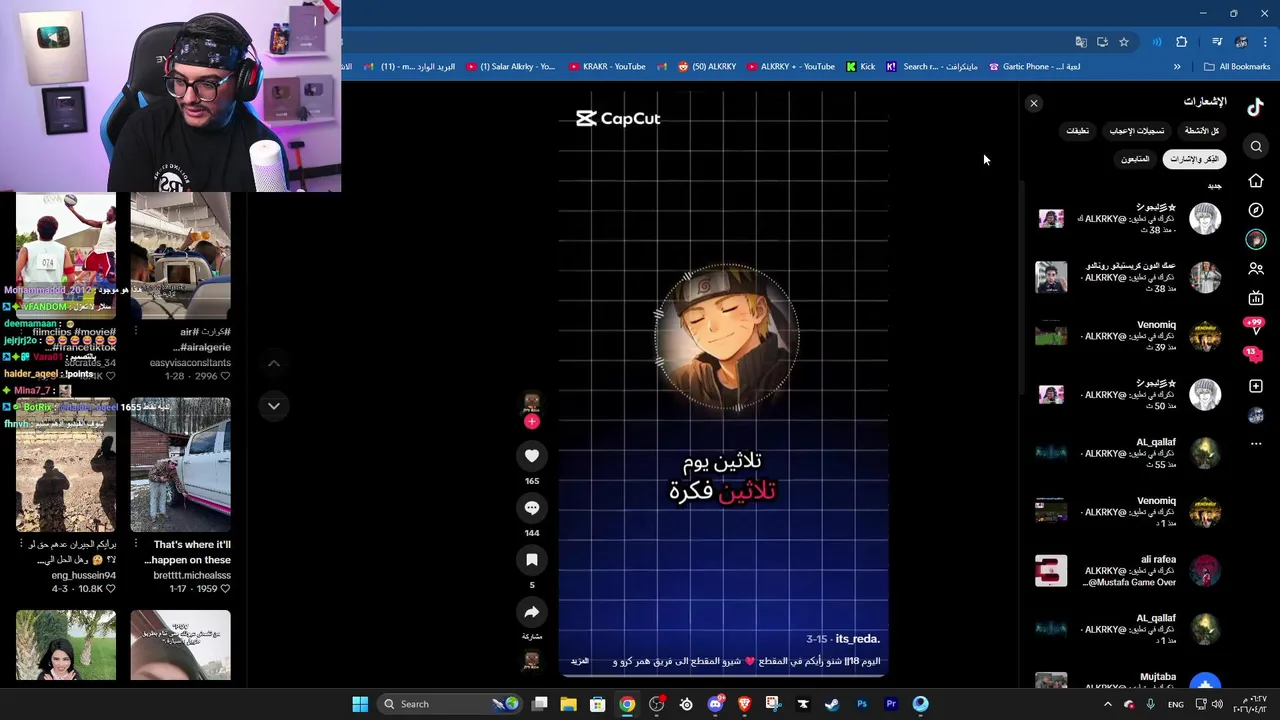Open eng_hussein94 shadow video thumbnail

[x=66, y=465]
